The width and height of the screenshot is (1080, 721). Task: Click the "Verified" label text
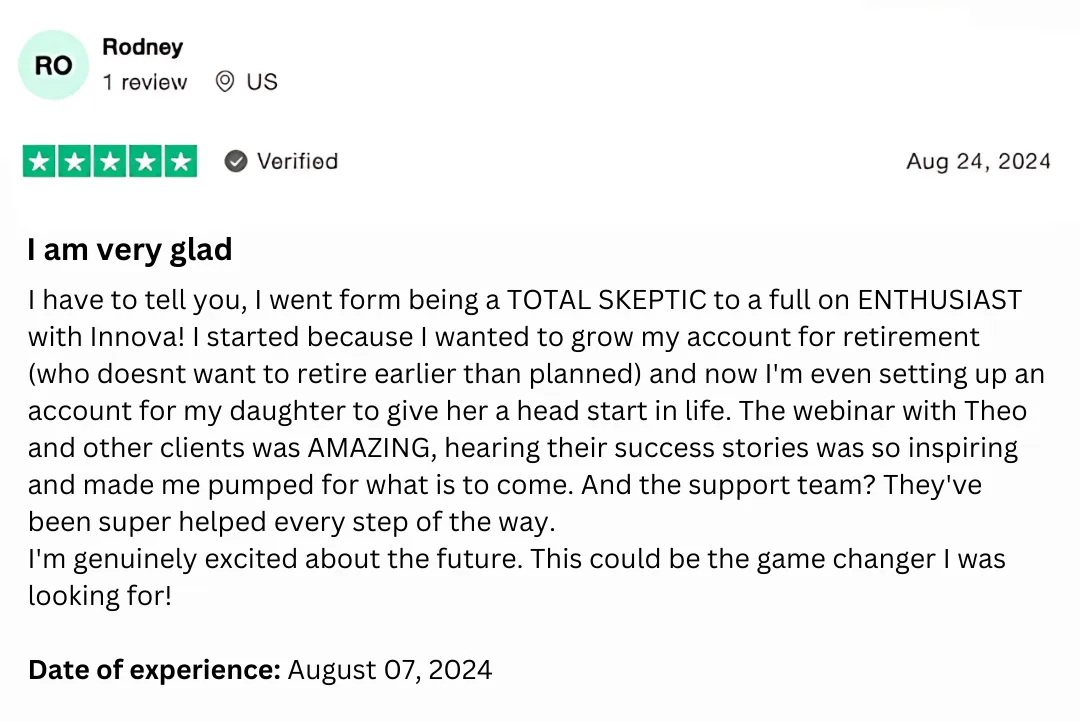tap(297, 161)
